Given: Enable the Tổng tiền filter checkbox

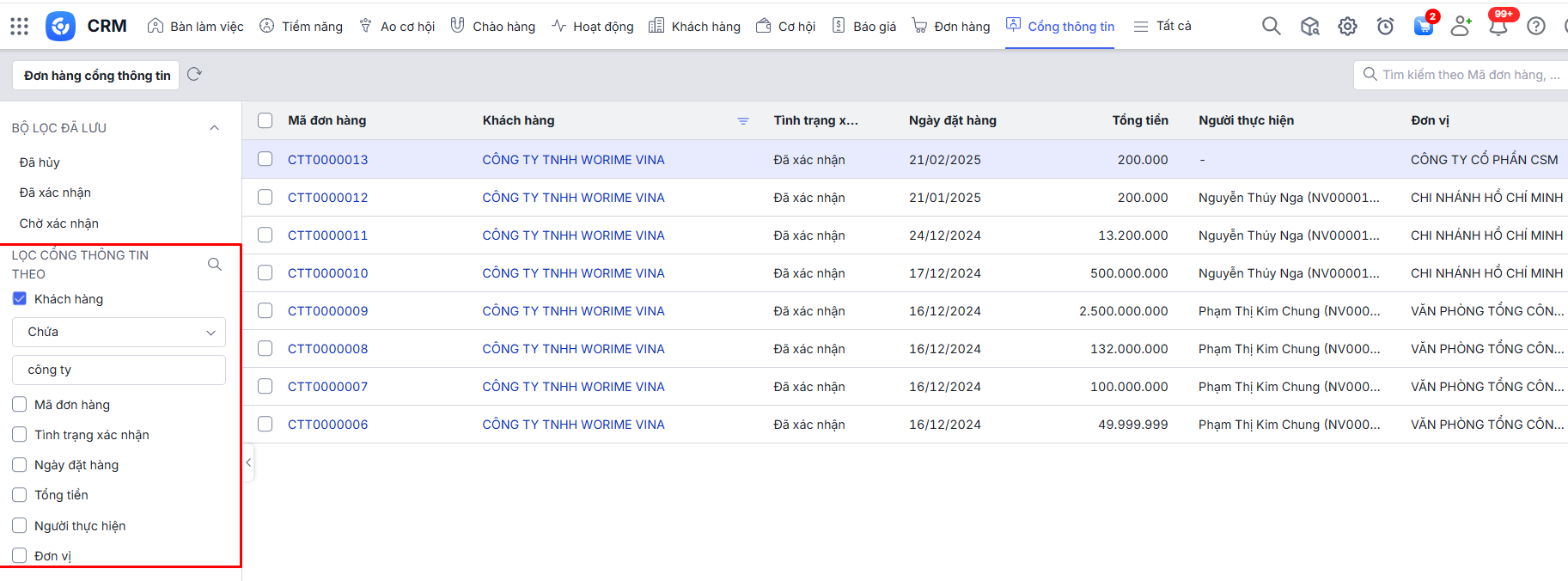Looking at the screenshot, I should (20, 495).
